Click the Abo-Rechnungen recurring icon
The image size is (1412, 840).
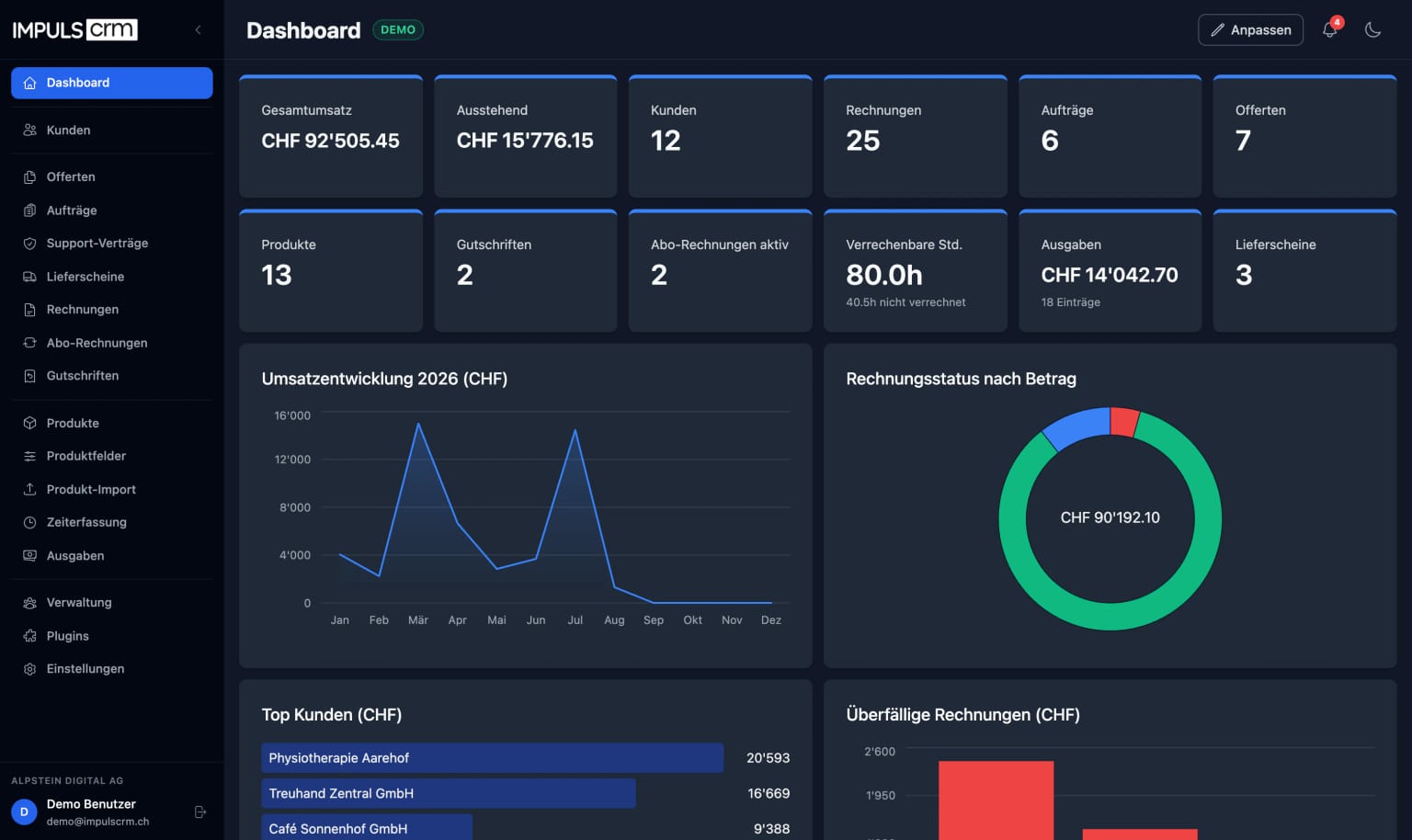(29, 343)
